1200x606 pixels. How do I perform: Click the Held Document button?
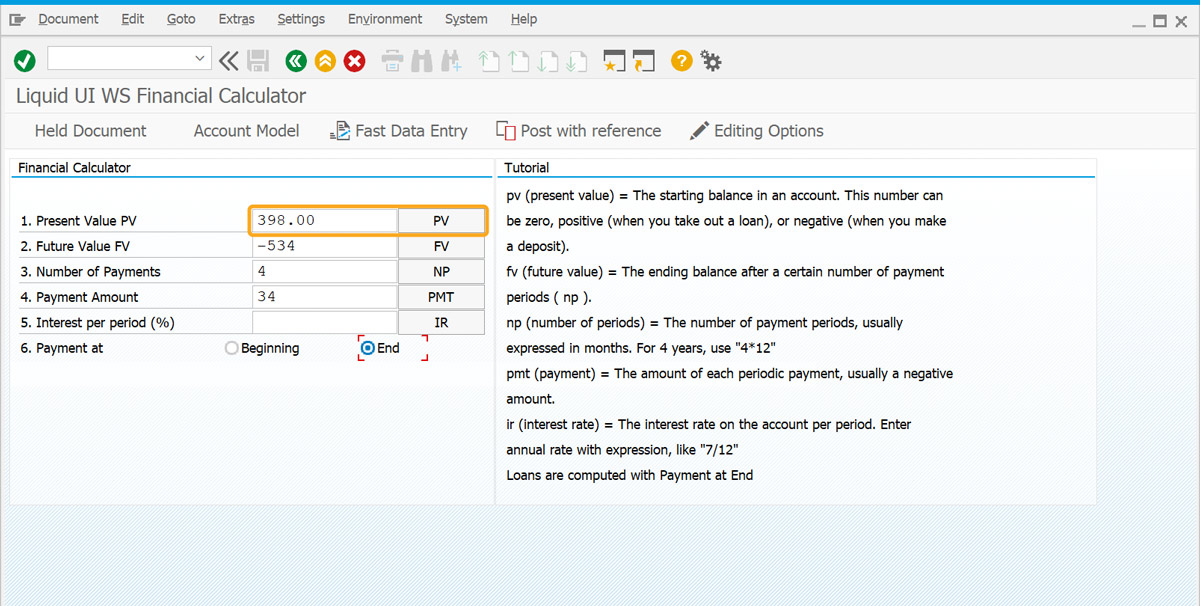(x=90, y=131)
